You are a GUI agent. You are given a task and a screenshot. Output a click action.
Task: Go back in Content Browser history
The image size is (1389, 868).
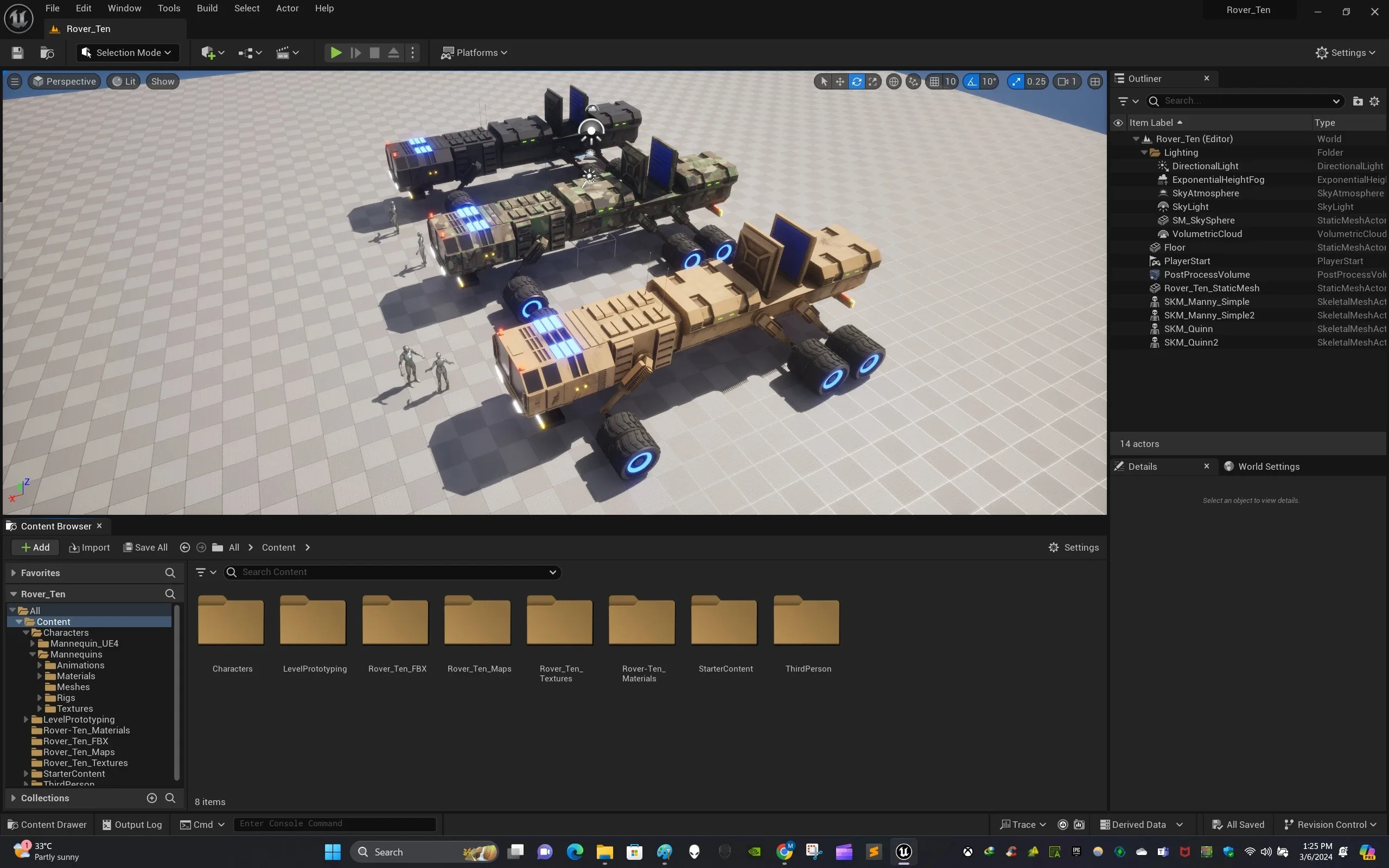tap(185, 548)
